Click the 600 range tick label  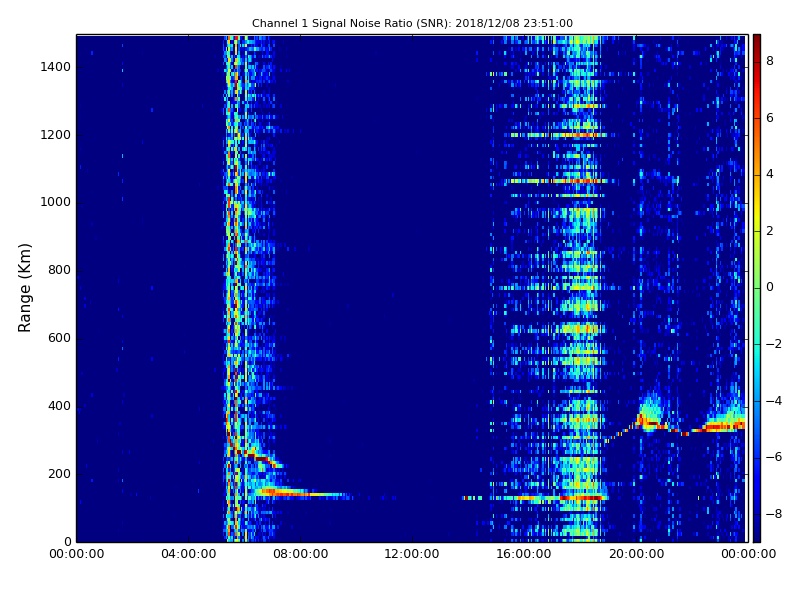pyautogui.click(x=59, y=338)
